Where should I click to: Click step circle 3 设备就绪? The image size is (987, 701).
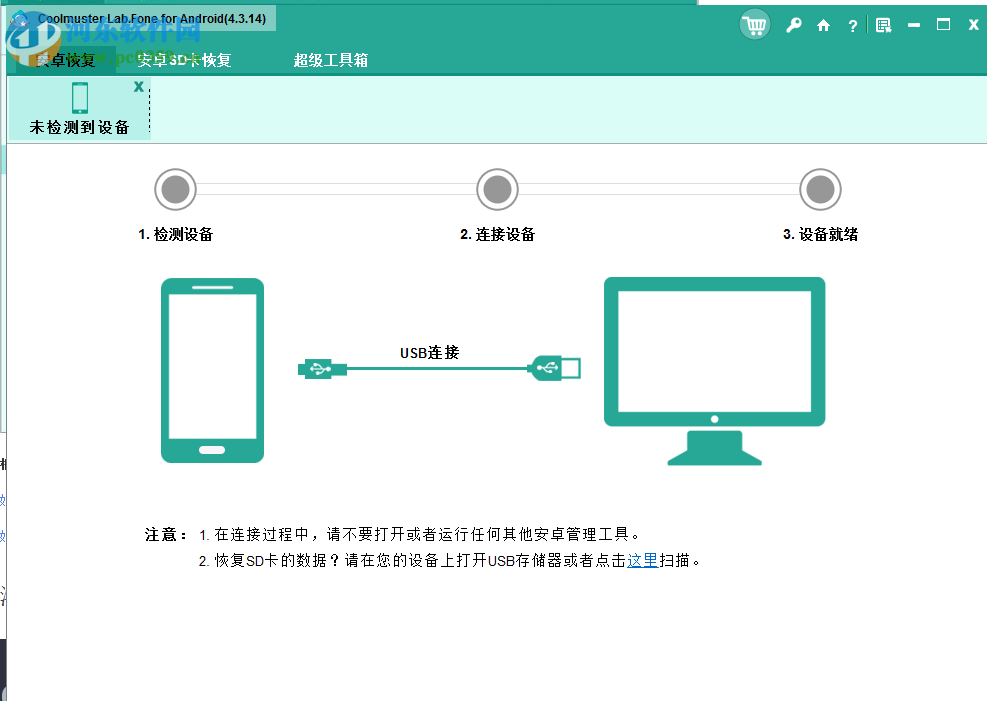820,190
